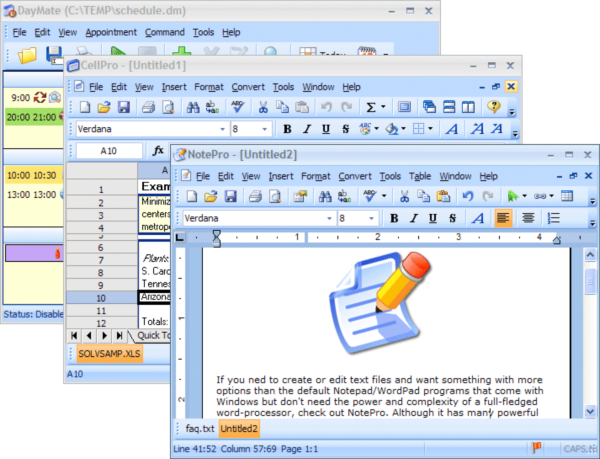Go to next sheet with CellPro right arrow

[104, 335]
